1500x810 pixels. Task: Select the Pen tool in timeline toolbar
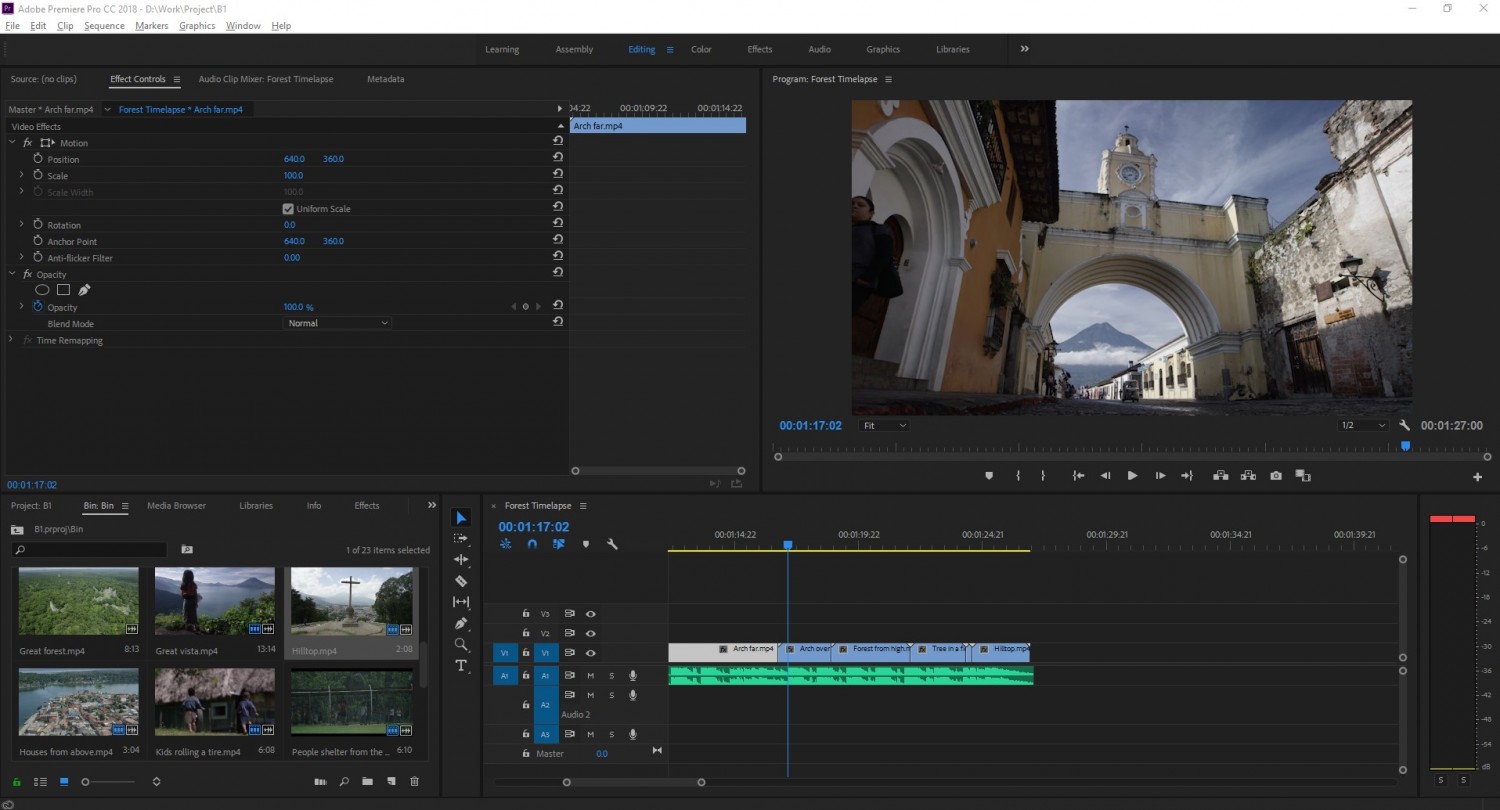[461, 623]
